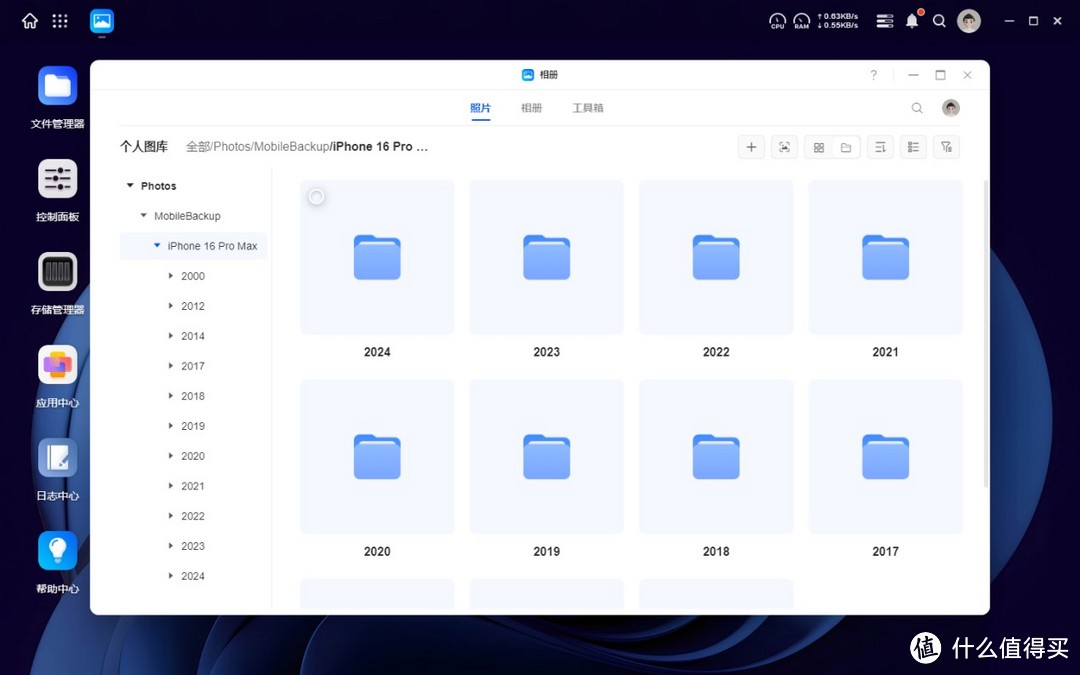
Task: Expand the 2000 folder in the sidebar tree
Action: point(169,275)
